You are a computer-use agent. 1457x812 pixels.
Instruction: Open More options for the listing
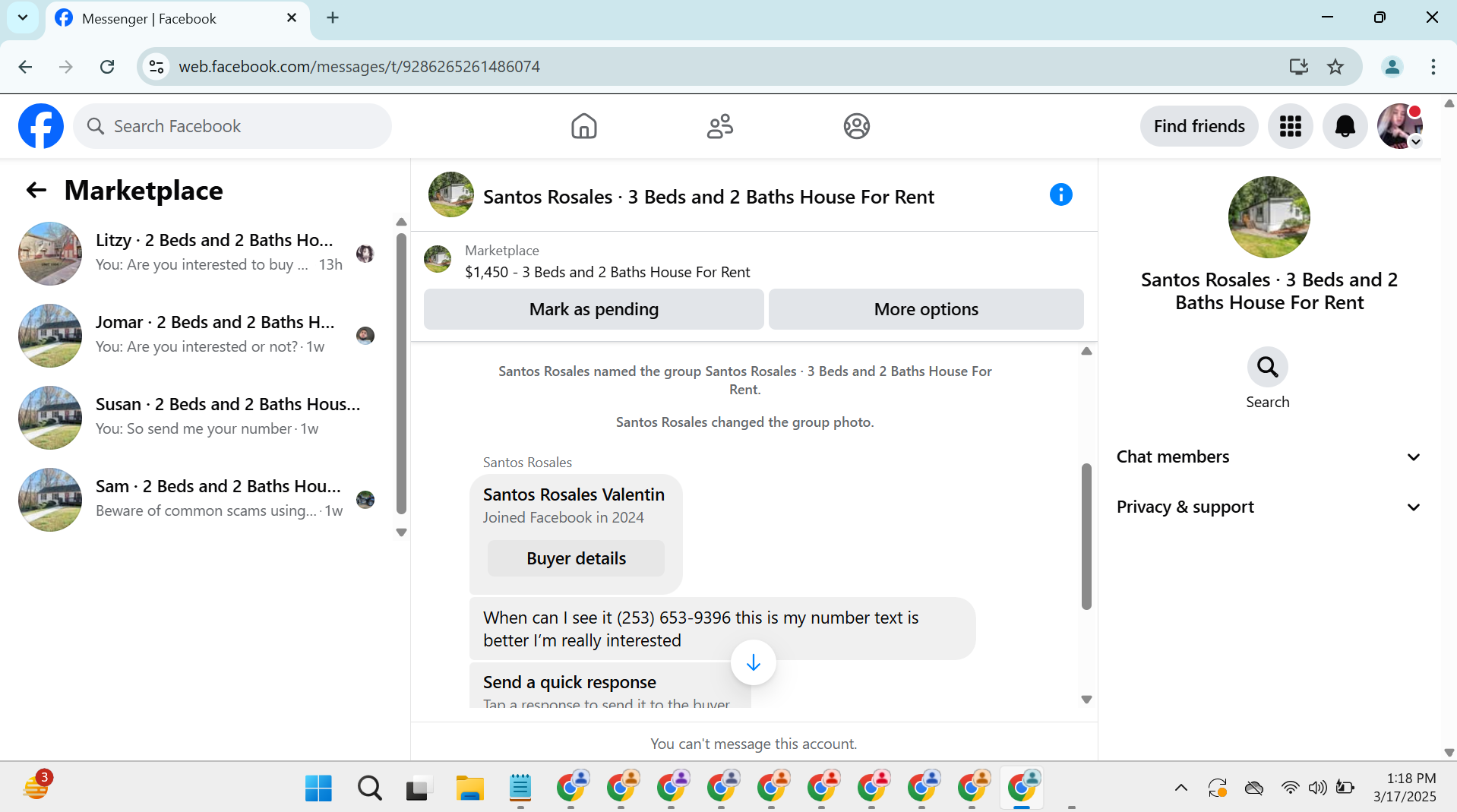coord(926,309)
